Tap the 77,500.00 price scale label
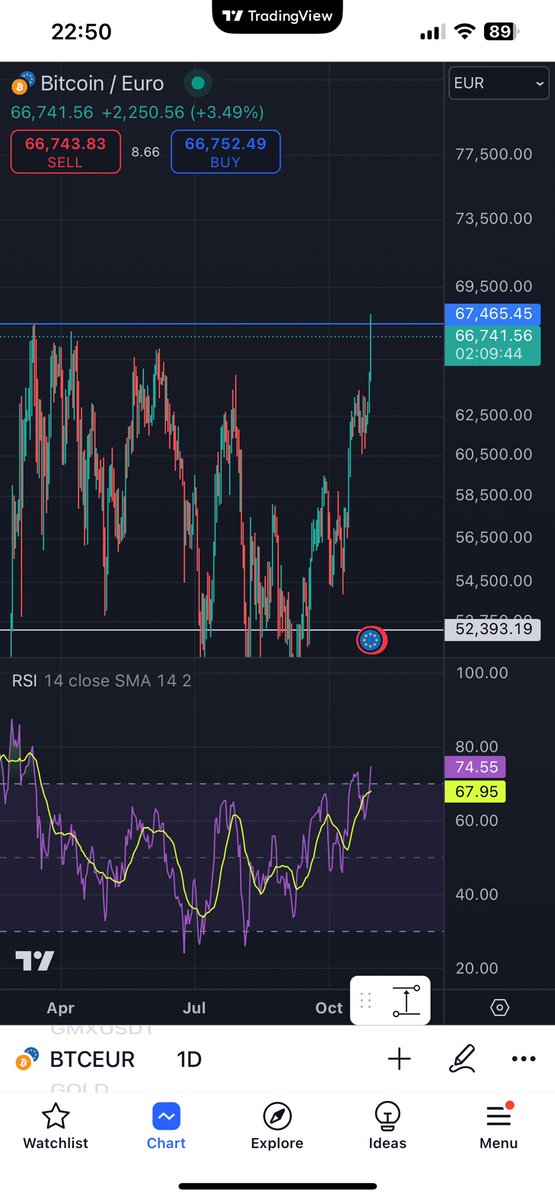This screenshot has width=555, height=1200. tap(493, 154)
